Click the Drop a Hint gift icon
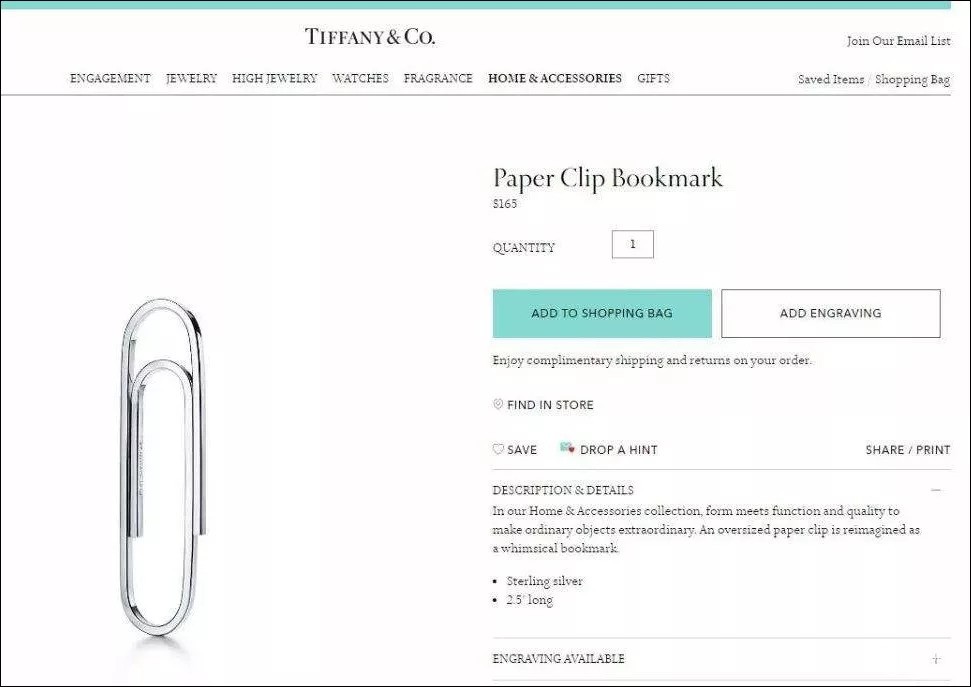This screenshot has width=971, height=687. (x=567, y=447)
